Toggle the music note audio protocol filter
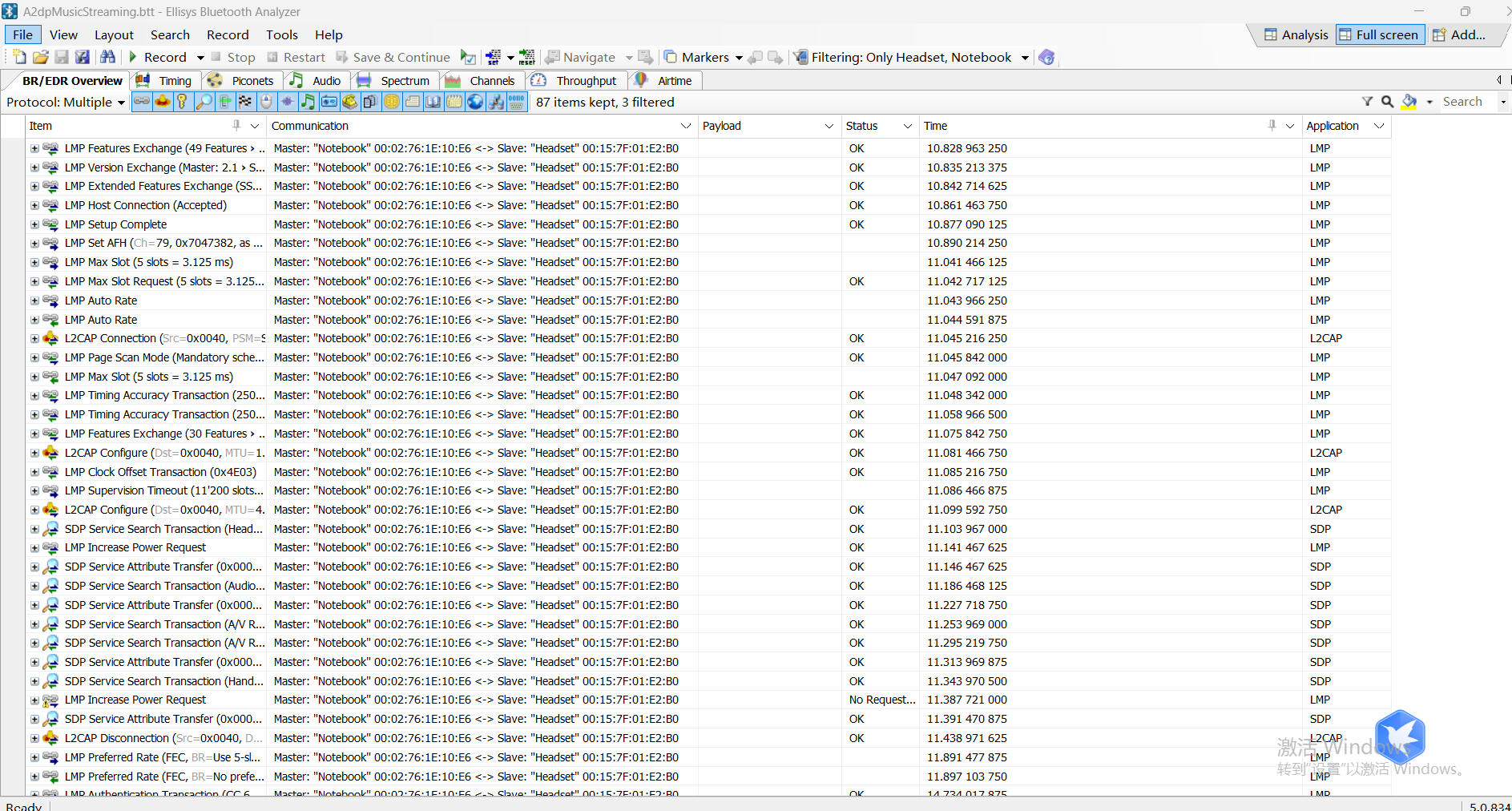The height and width of the screenshot is (811, 1512). pyautogui.click(x=308, y=102)
